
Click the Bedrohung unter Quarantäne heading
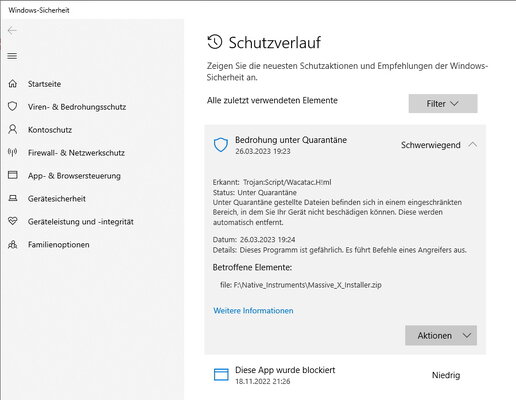[291, 140]
